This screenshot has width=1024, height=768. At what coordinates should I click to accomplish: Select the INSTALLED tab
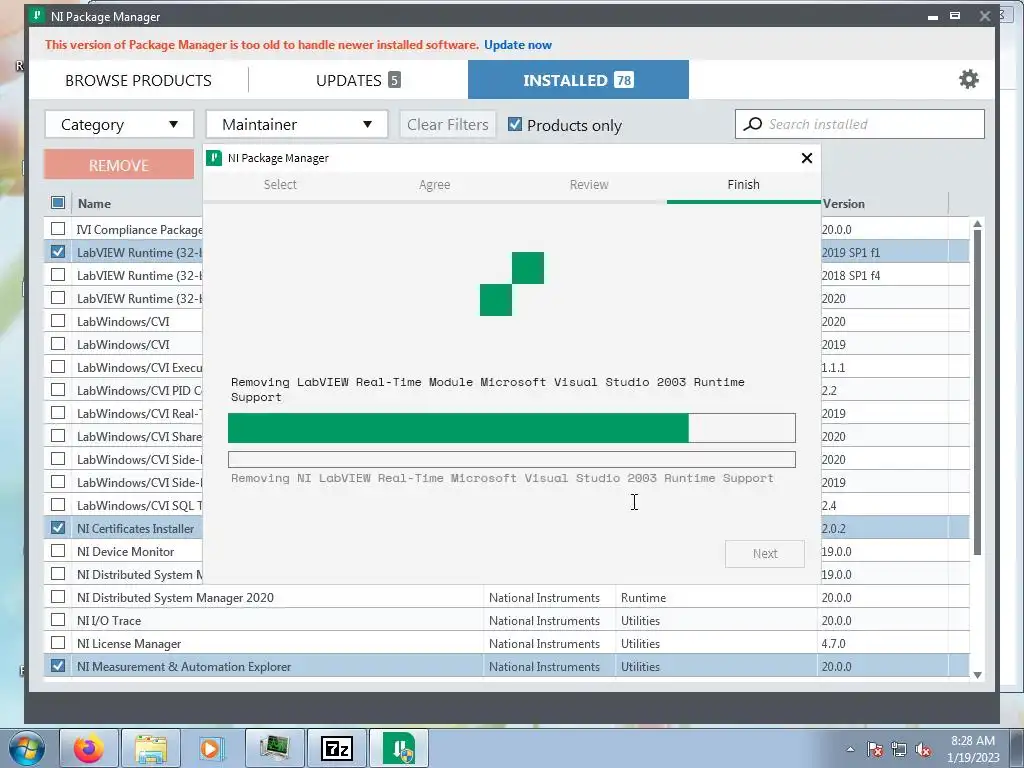pos(578,80)
